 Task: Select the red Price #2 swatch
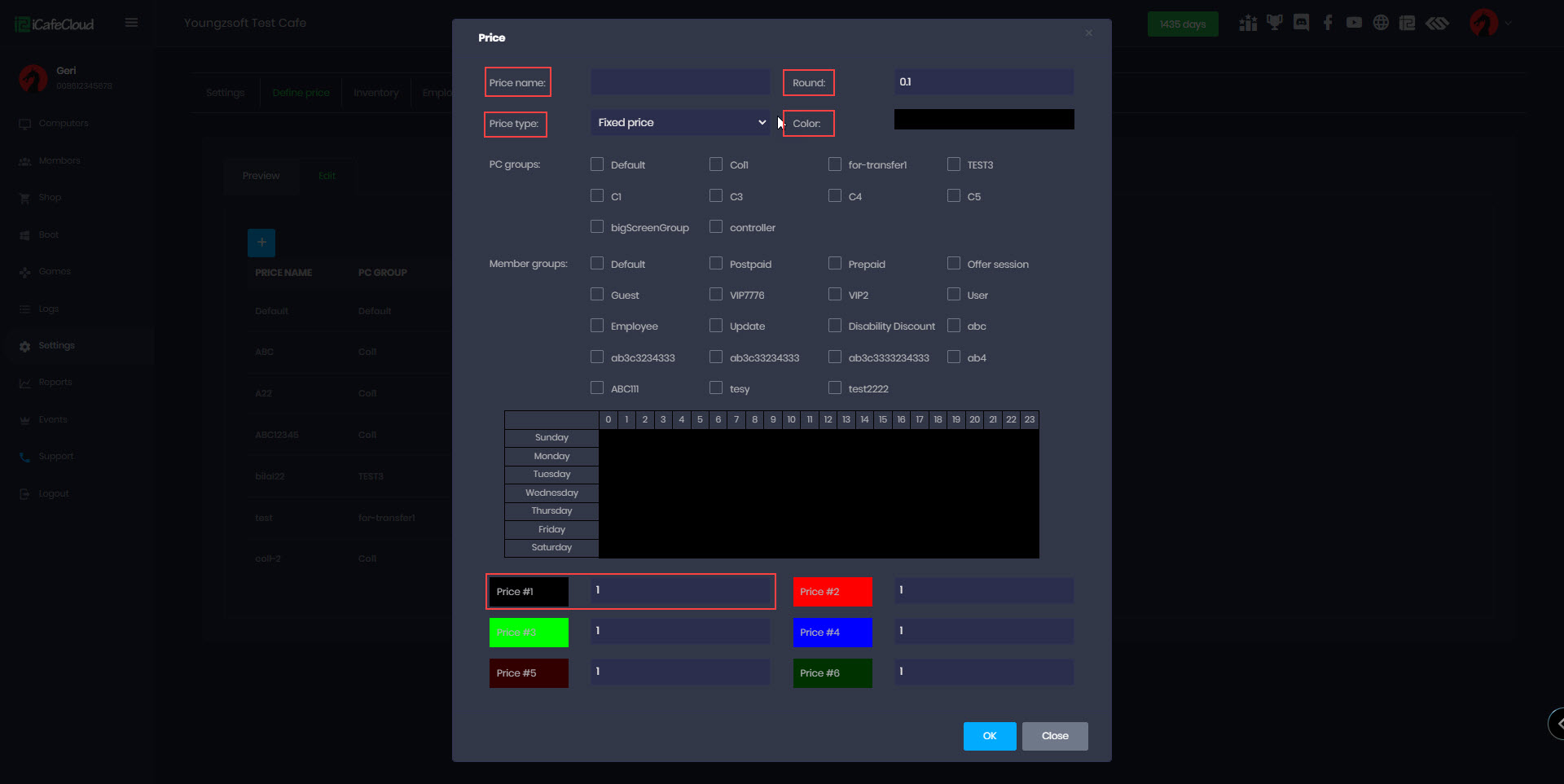click(832, 592)
